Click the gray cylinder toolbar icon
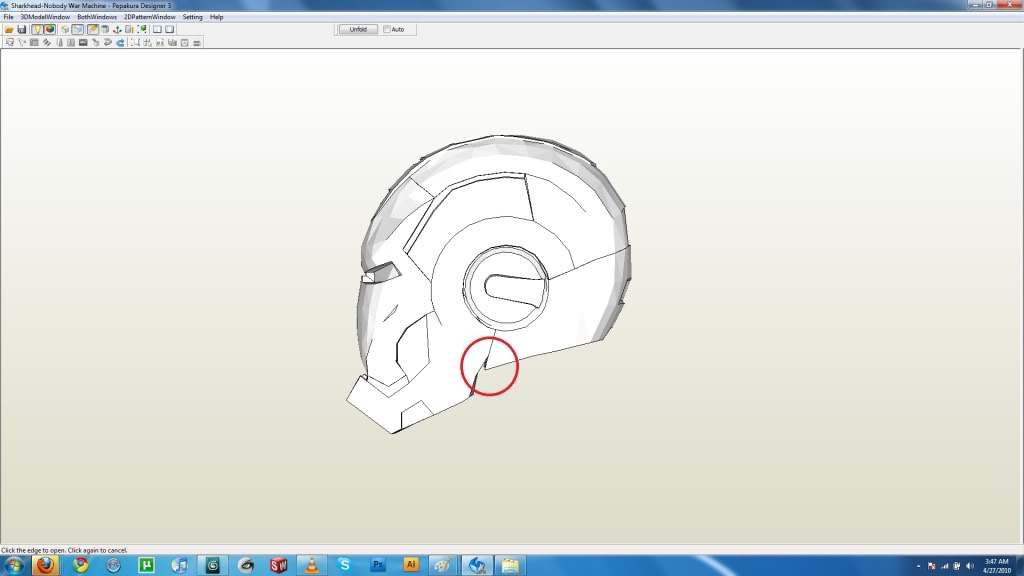1024x576 pixels. click(x=104, y=29)
